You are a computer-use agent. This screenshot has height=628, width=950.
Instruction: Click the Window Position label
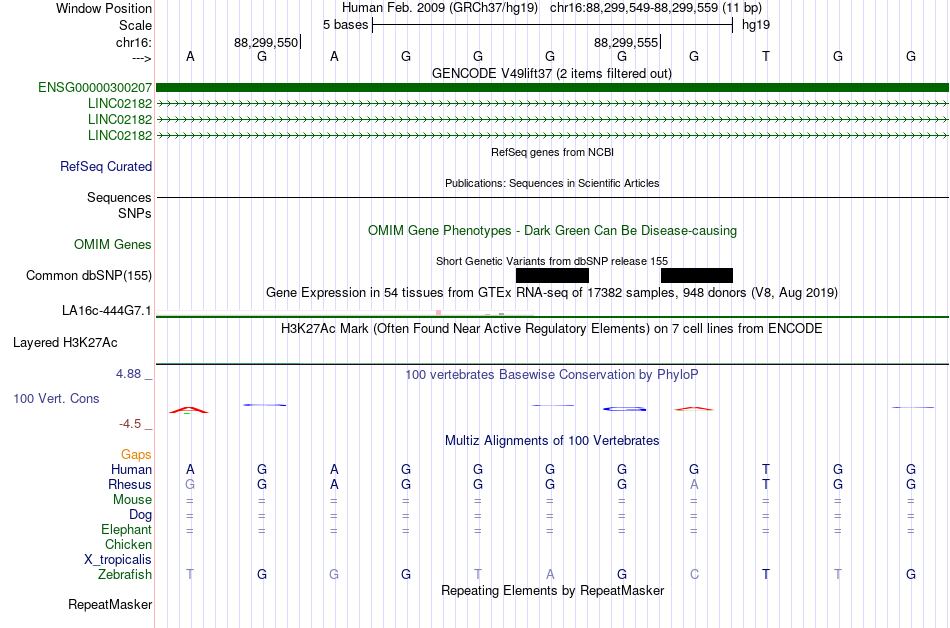104,8
